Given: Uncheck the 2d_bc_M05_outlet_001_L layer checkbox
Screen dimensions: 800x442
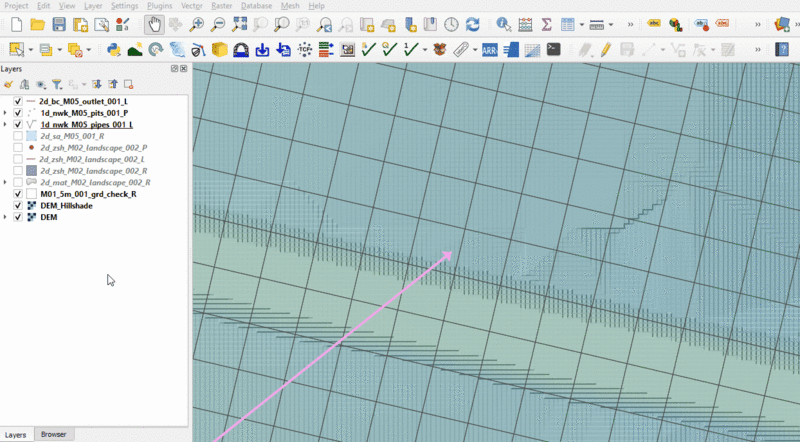Looking at the screenshot, I should (x=18, y=102).
